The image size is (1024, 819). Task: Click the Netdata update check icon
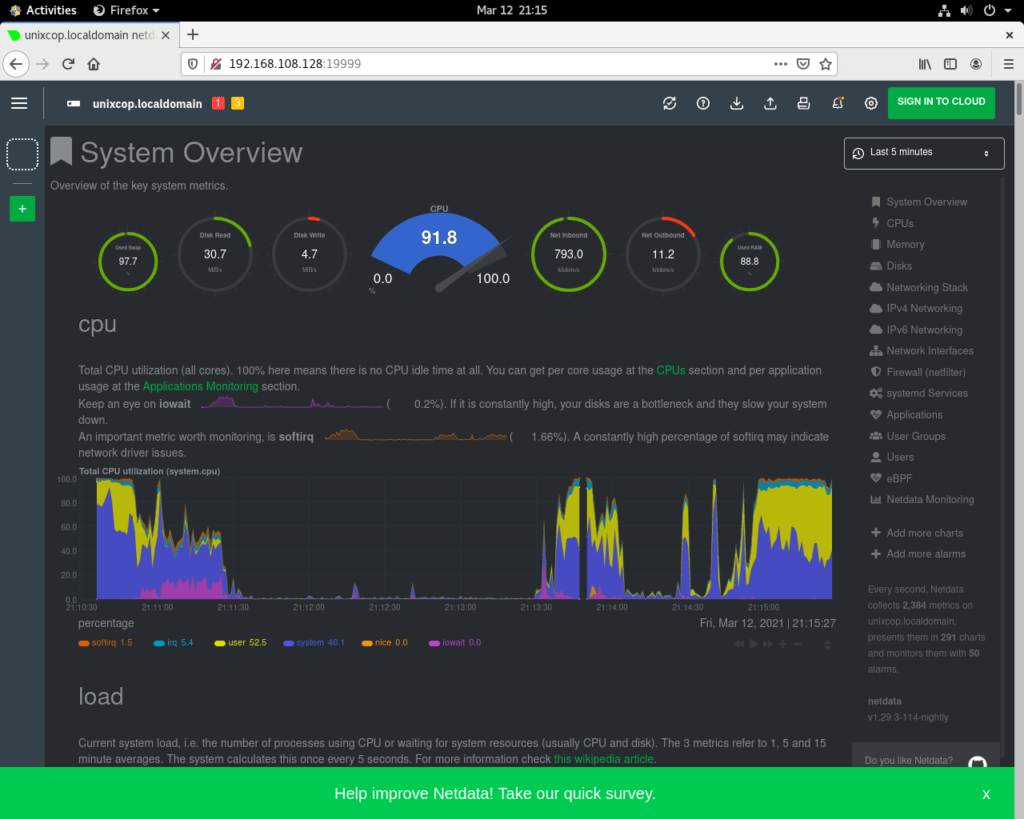[669, 103]
